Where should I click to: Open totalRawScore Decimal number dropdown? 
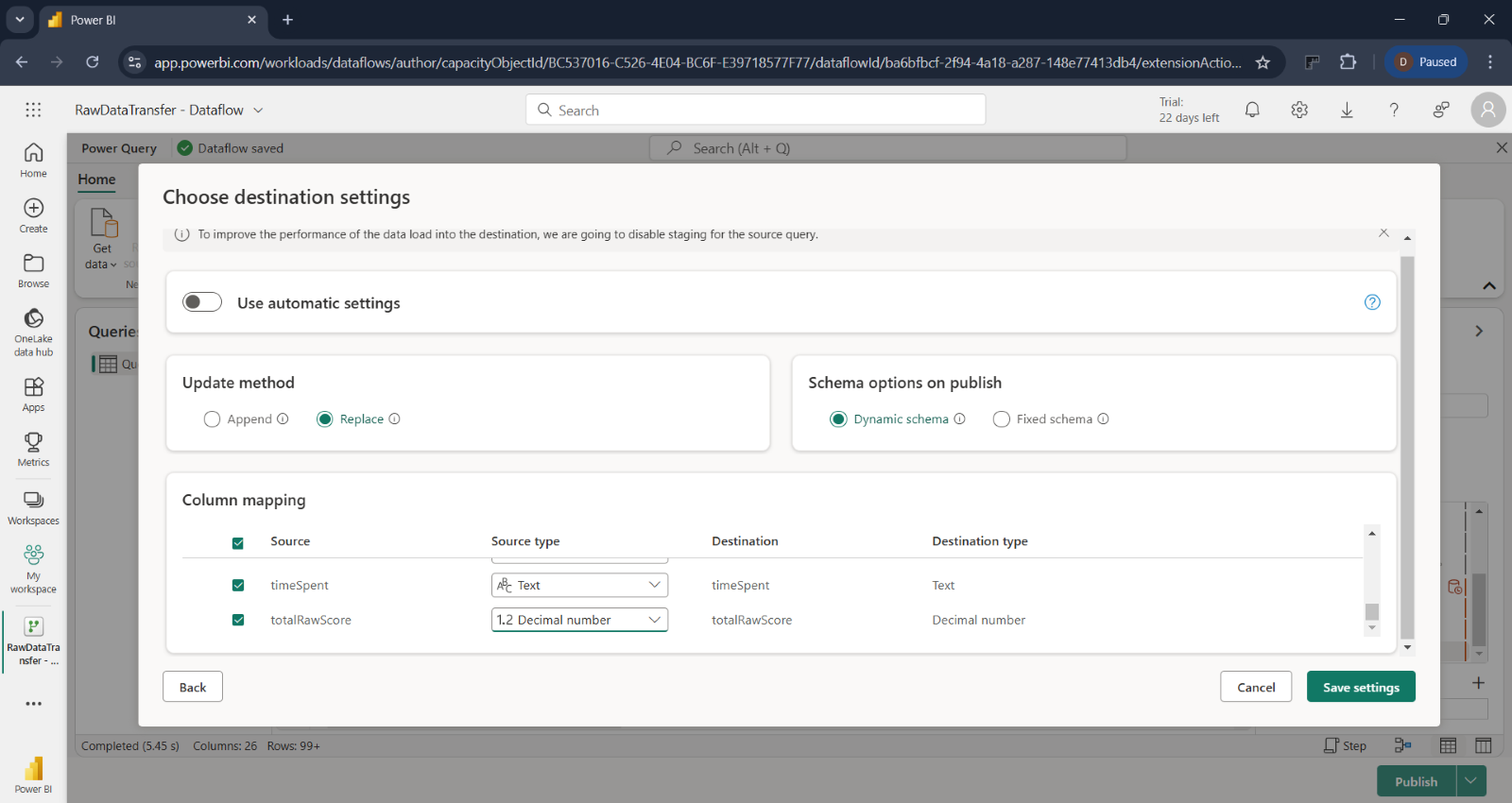pos(579,620)
